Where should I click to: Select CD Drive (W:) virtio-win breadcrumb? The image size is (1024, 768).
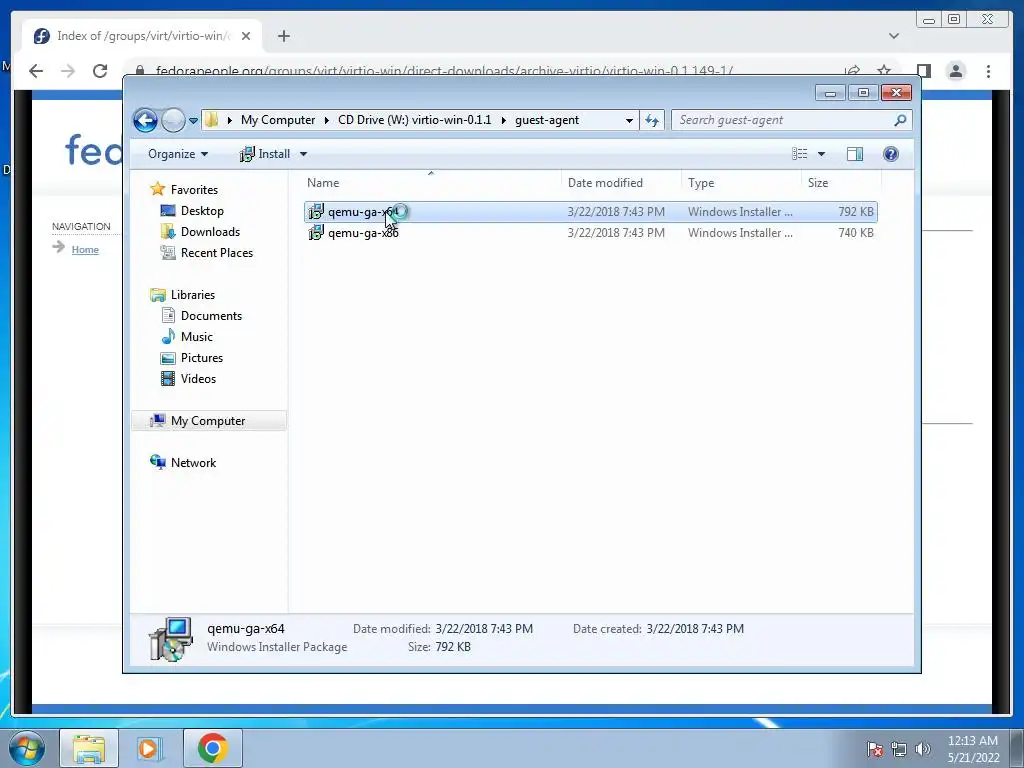pyautogui.click(x=414, y=120)
